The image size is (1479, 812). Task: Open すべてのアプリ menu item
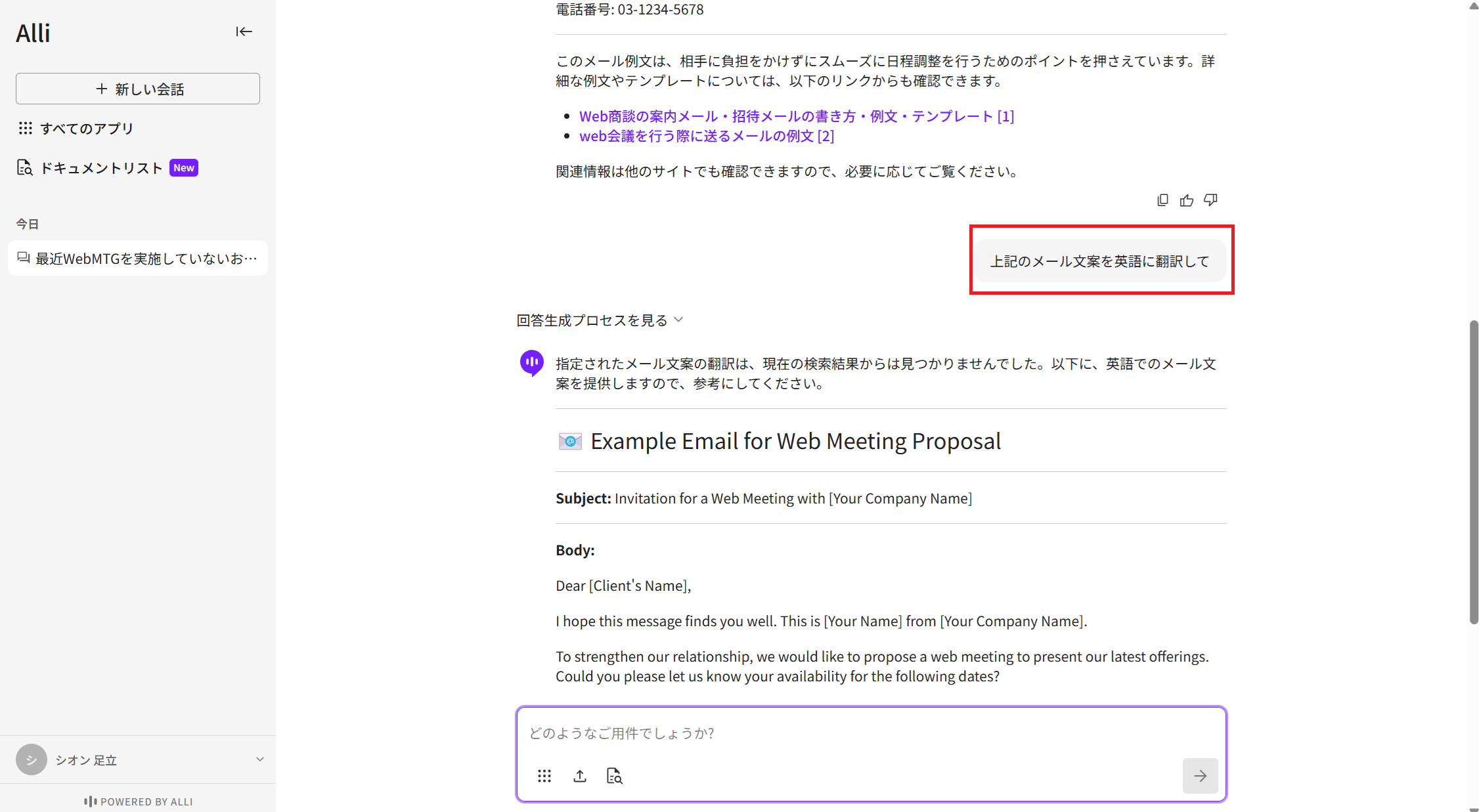pos(87,129)
